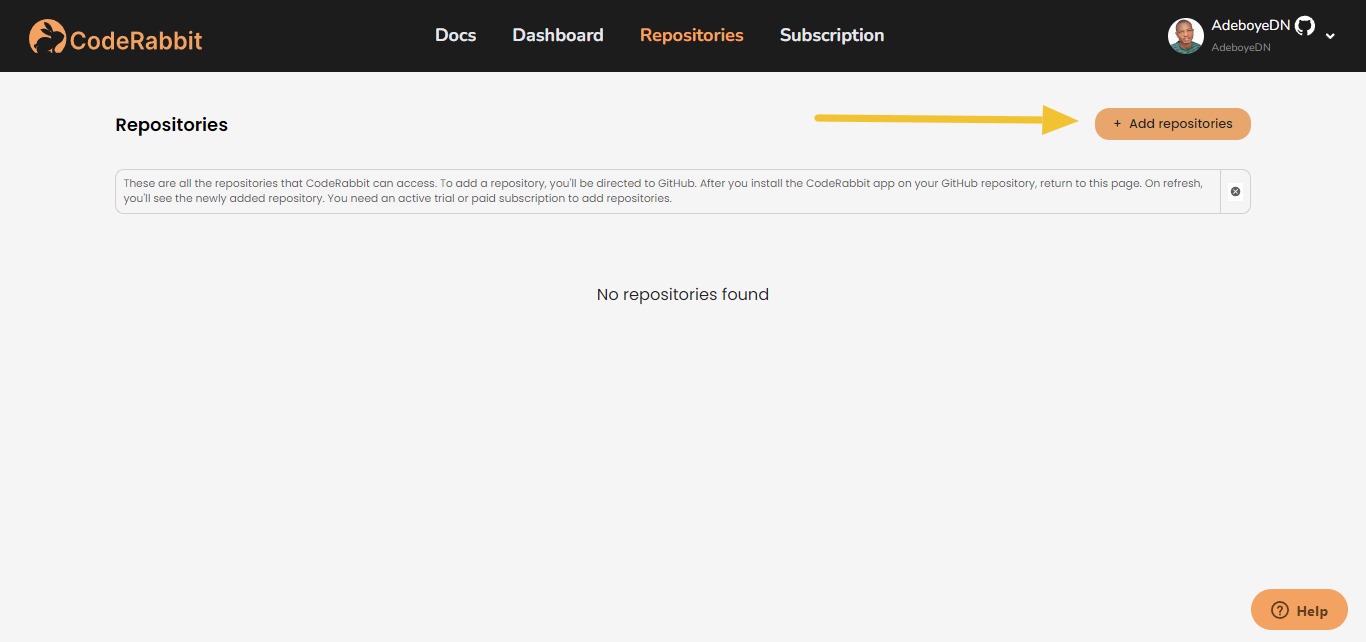Dismiss the info banner with X icon
Viewport: 1366px width, 642px height.
1235,191
